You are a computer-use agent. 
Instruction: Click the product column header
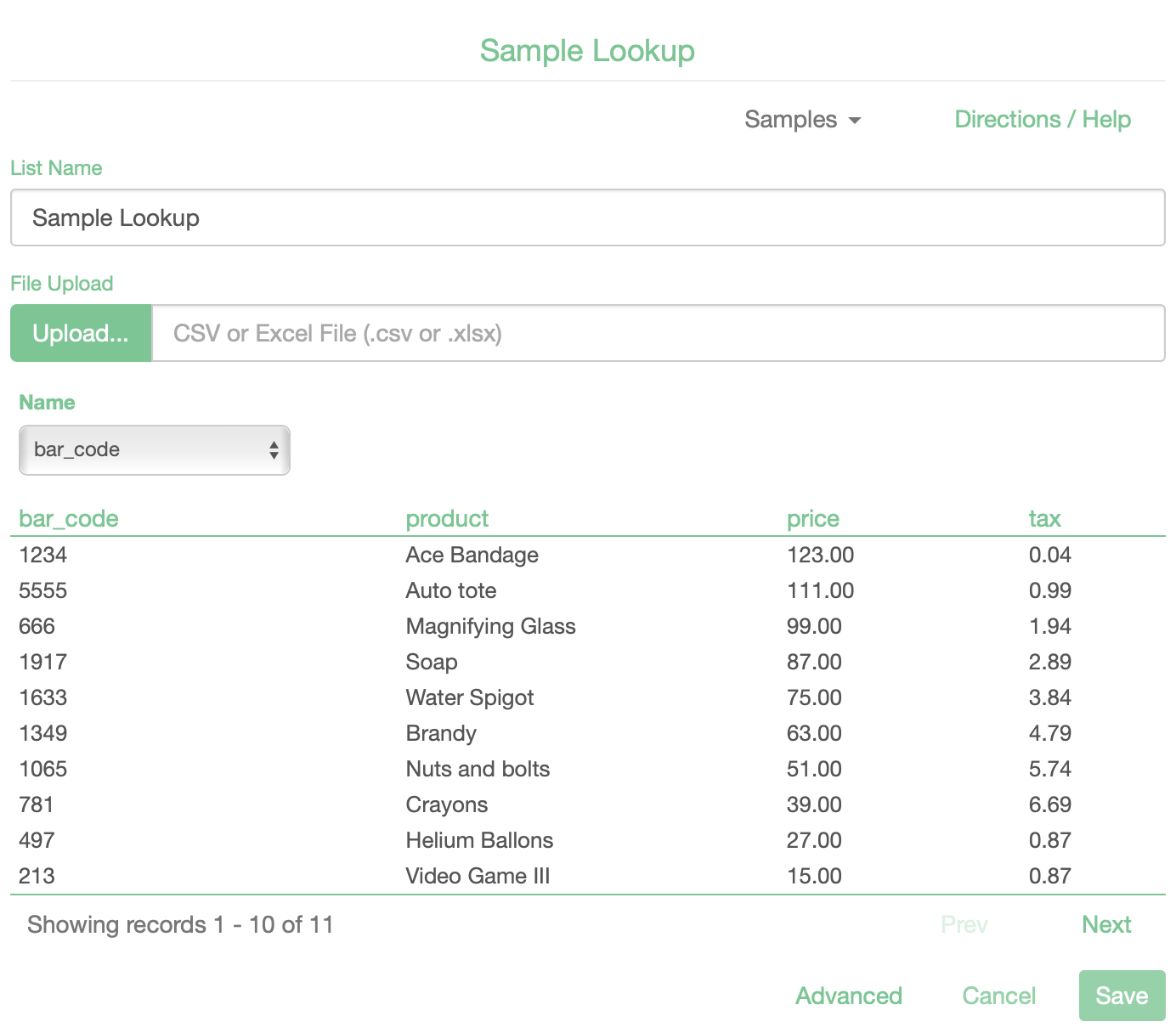tap(447, 519)
